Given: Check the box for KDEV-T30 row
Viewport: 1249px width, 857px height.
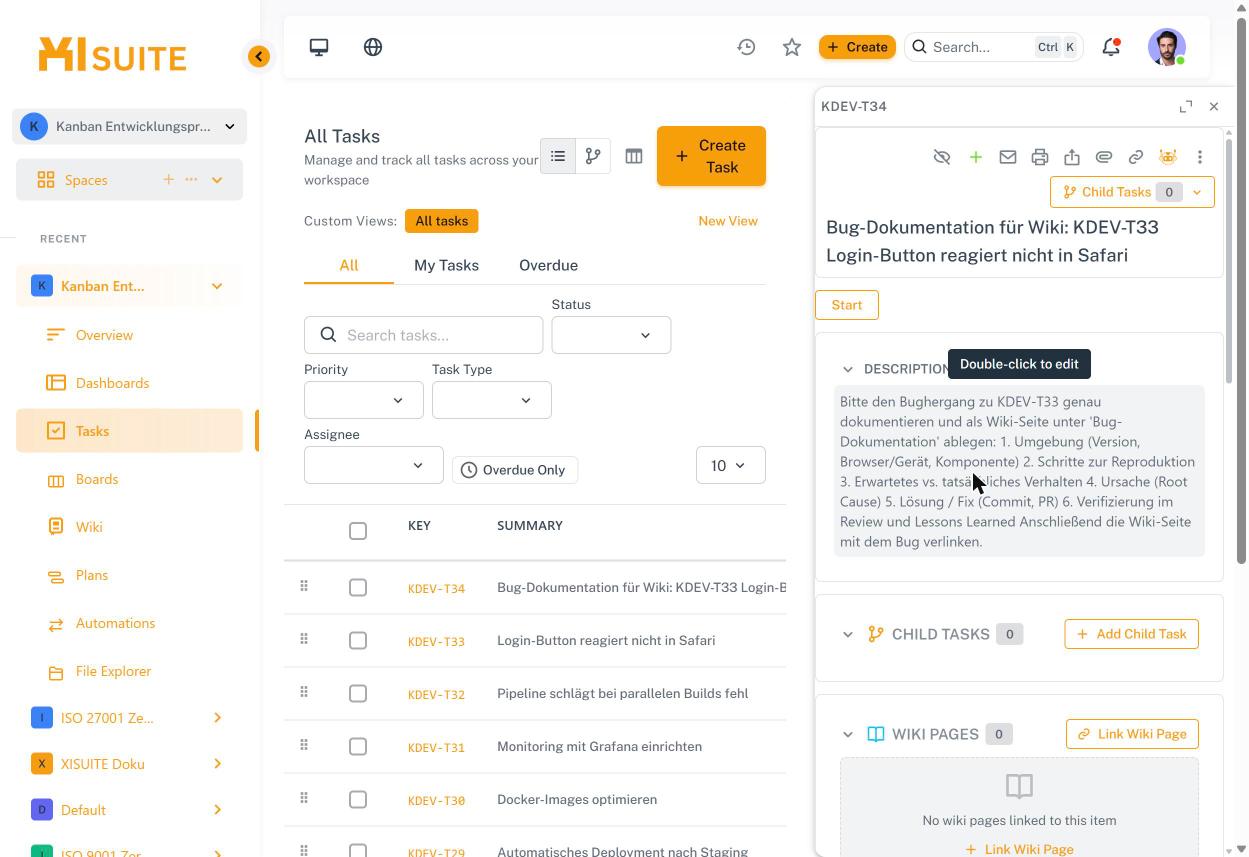Looking at the screenshot, I should click(x=358, y=800).
